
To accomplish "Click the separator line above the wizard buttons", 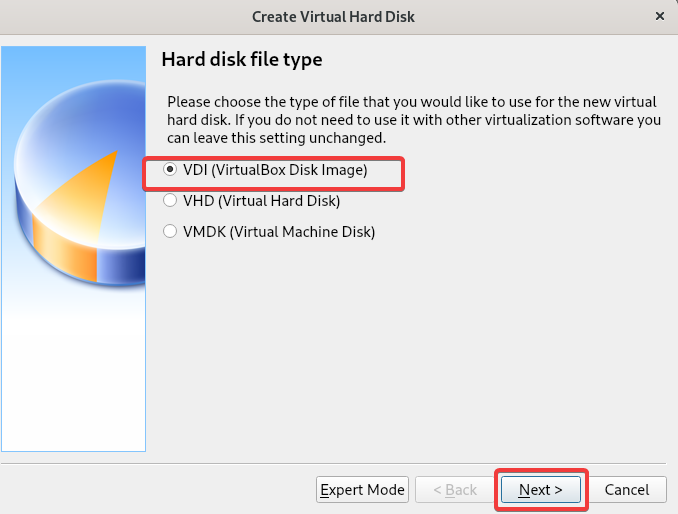I will click(x=333, y=463).
